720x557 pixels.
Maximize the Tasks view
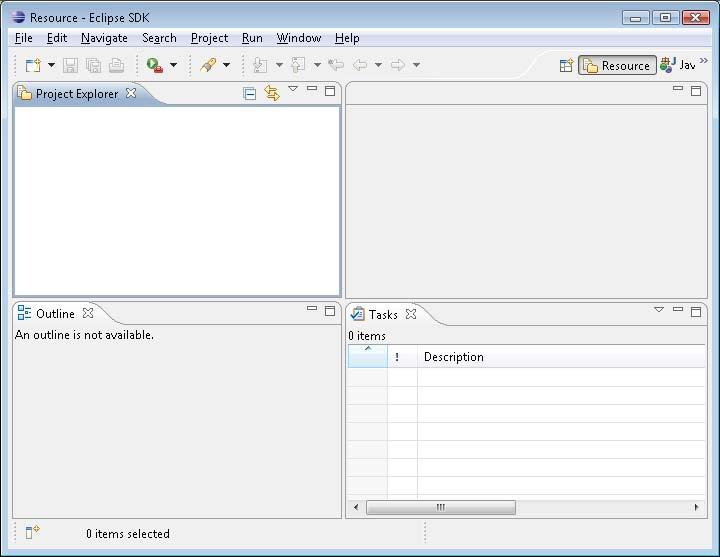coord(696,312)
